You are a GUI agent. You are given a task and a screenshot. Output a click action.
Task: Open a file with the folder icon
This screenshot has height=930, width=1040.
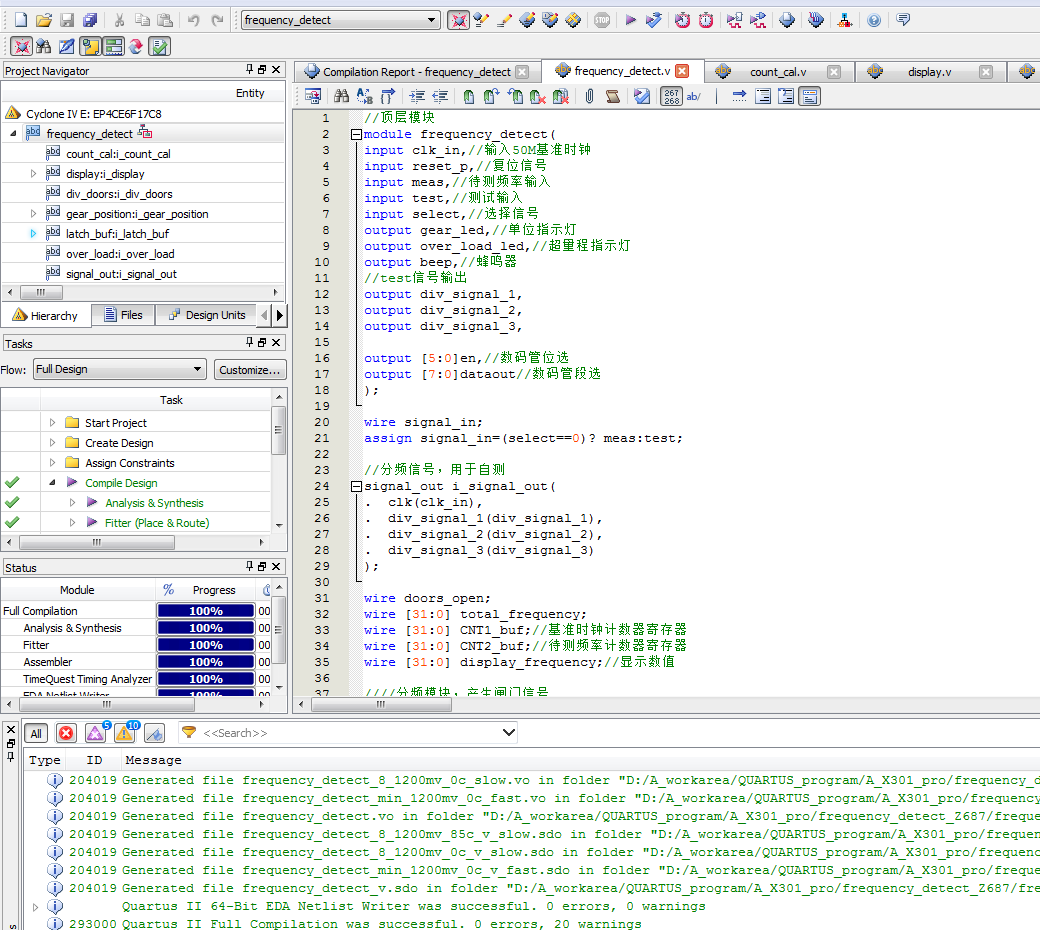tap(44, 20)
